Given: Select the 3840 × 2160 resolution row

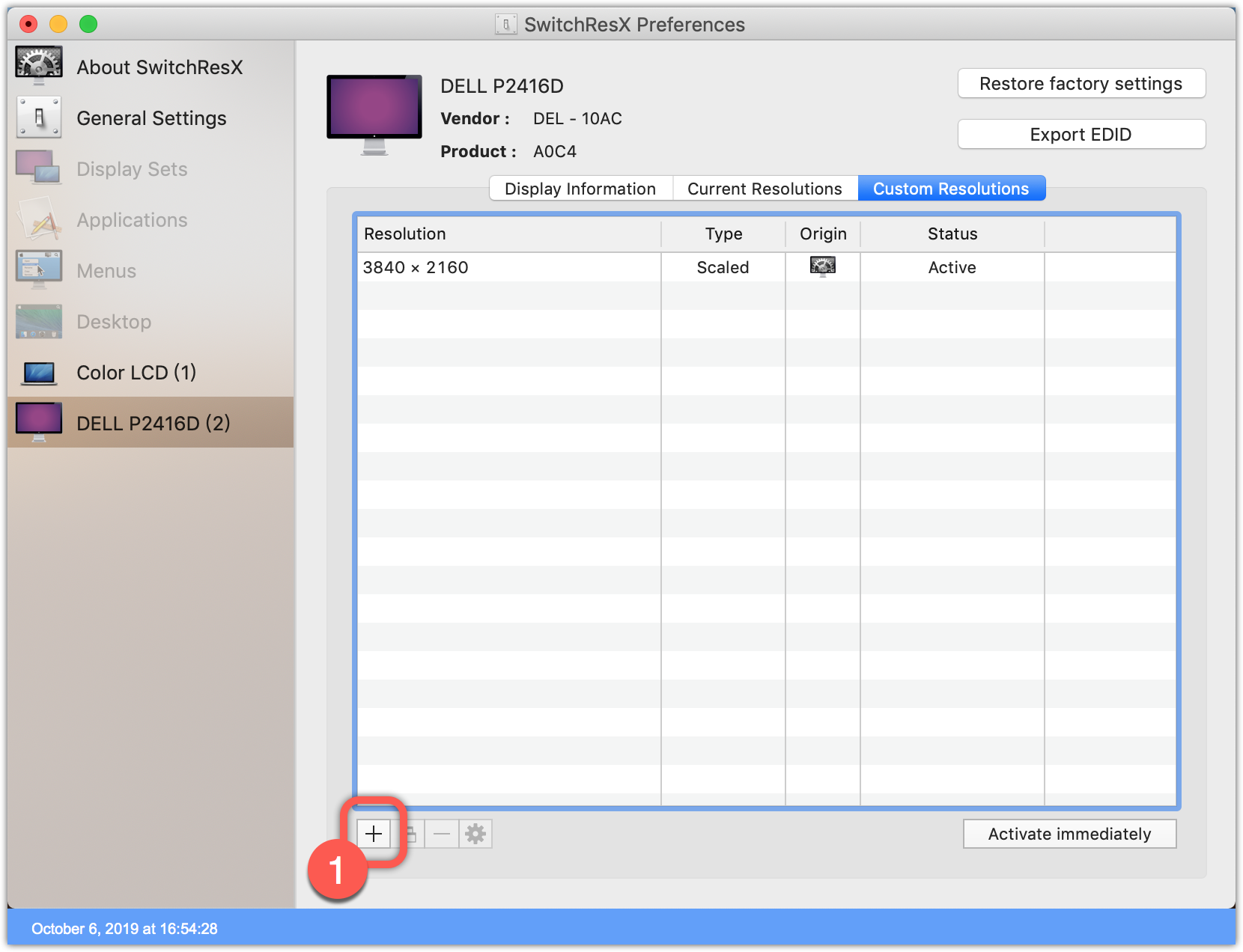Looking at the screenshot, I should tap(767, 267).
